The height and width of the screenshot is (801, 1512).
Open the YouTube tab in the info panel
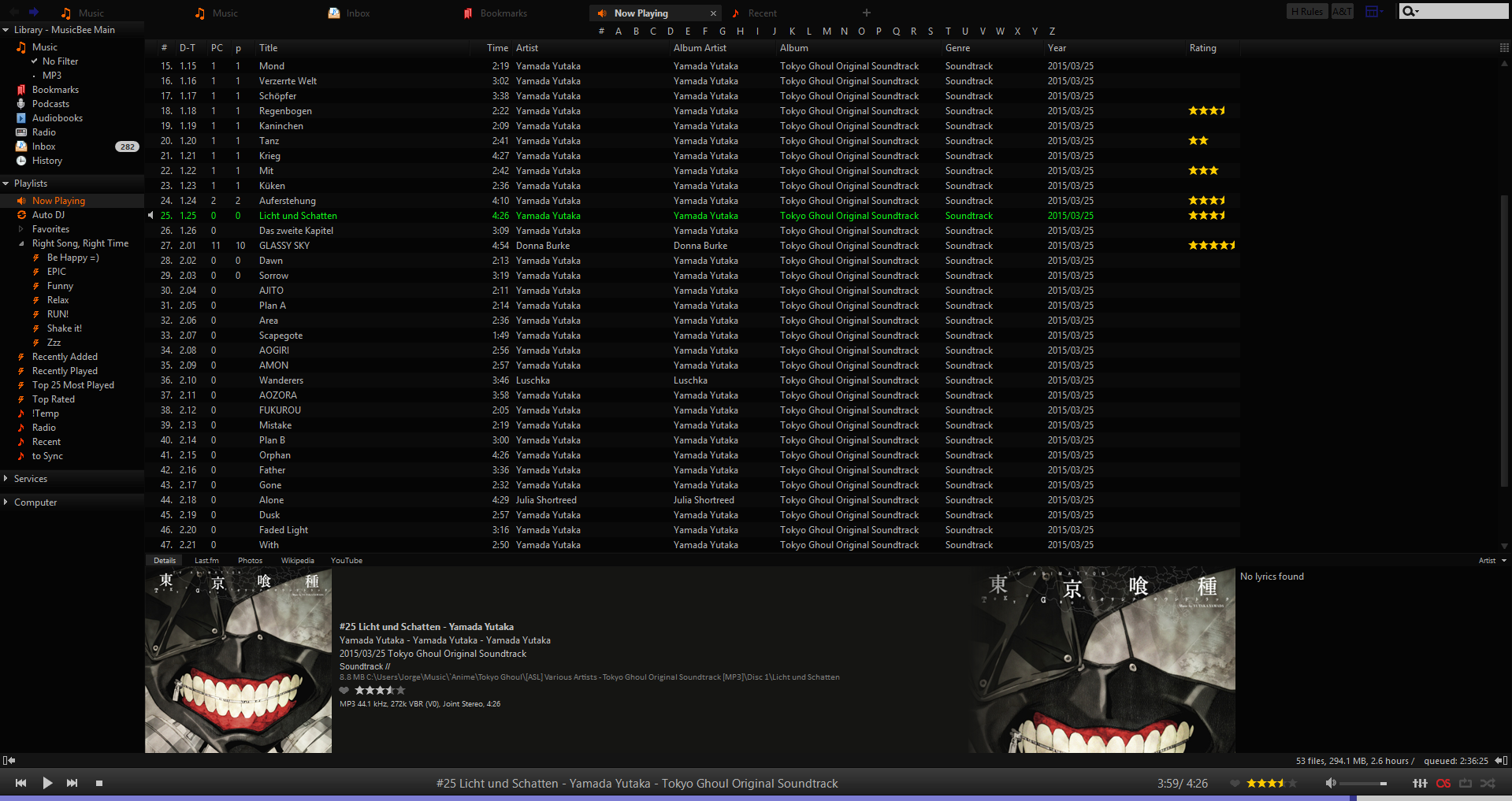point(347,561)
